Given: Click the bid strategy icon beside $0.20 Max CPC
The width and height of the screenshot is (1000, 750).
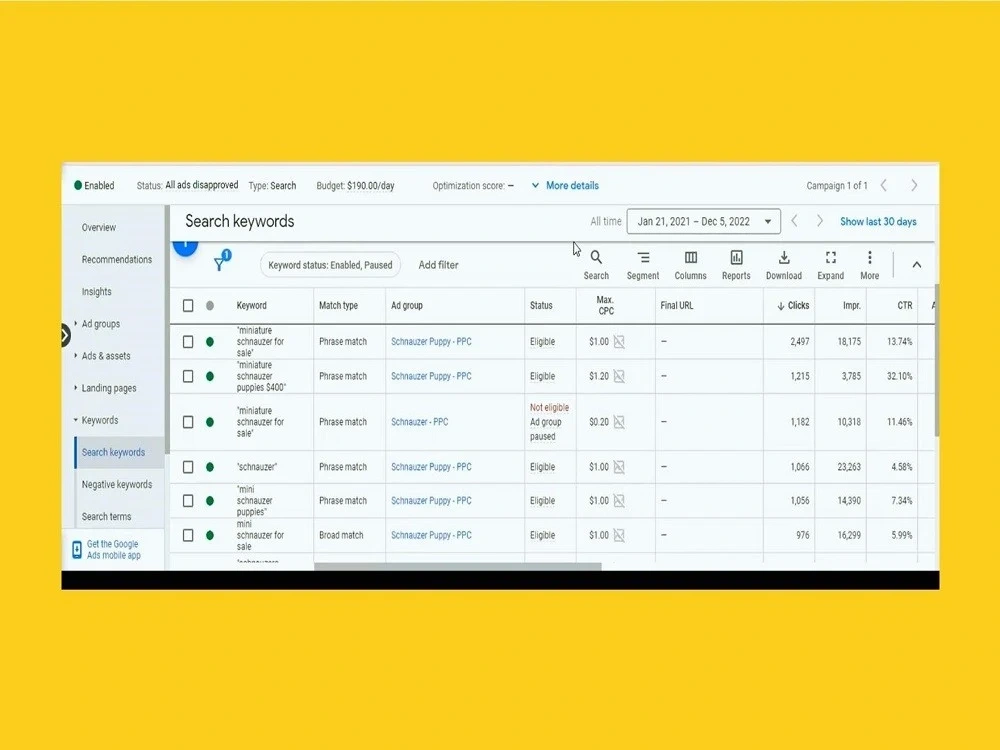Looking at the screenshot, I should (619, 422).
